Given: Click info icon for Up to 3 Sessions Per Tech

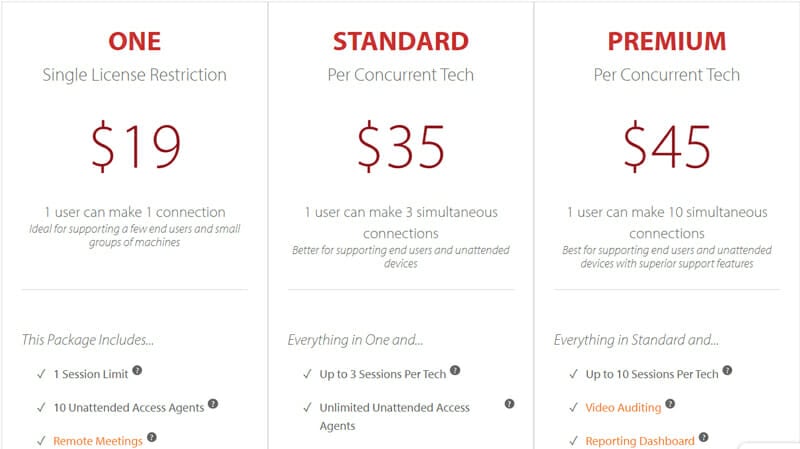Looking at the screenshot, I should 455,370.
